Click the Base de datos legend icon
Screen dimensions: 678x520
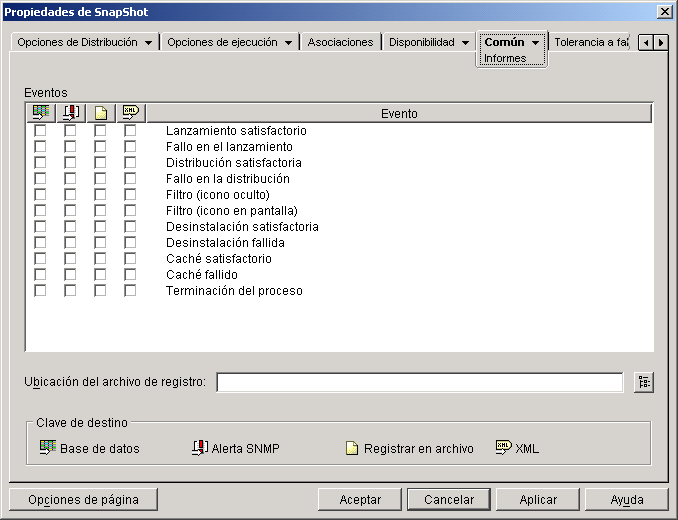click(x=48, y=448)
